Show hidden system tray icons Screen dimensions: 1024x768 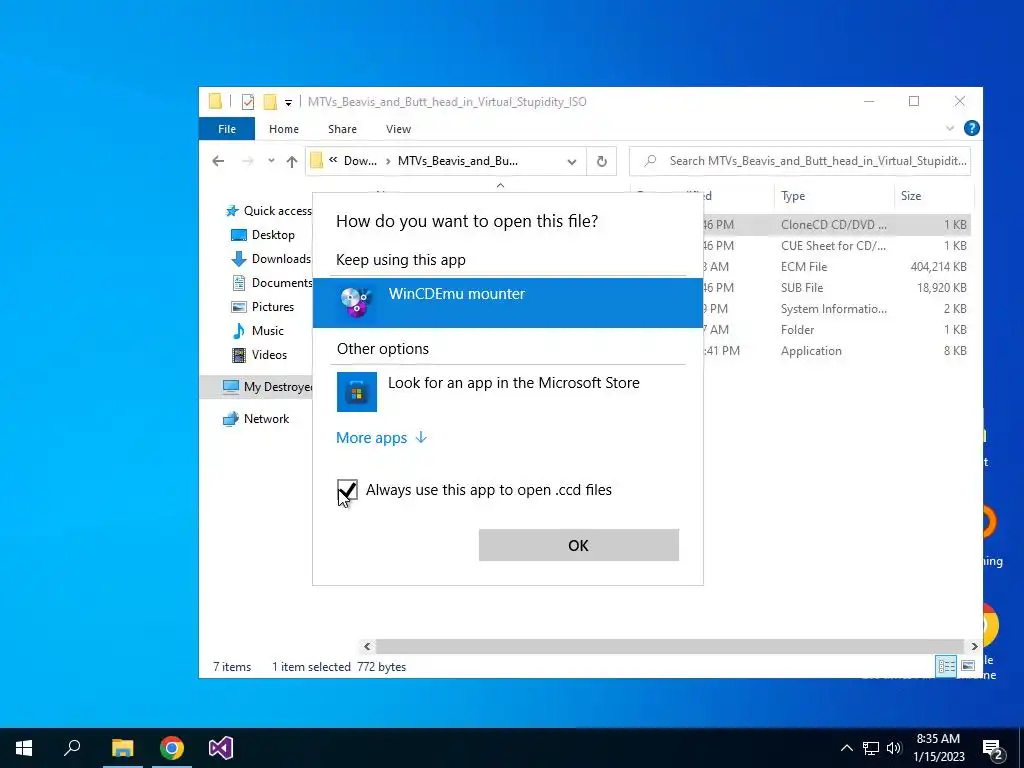[x=846, y=748]
